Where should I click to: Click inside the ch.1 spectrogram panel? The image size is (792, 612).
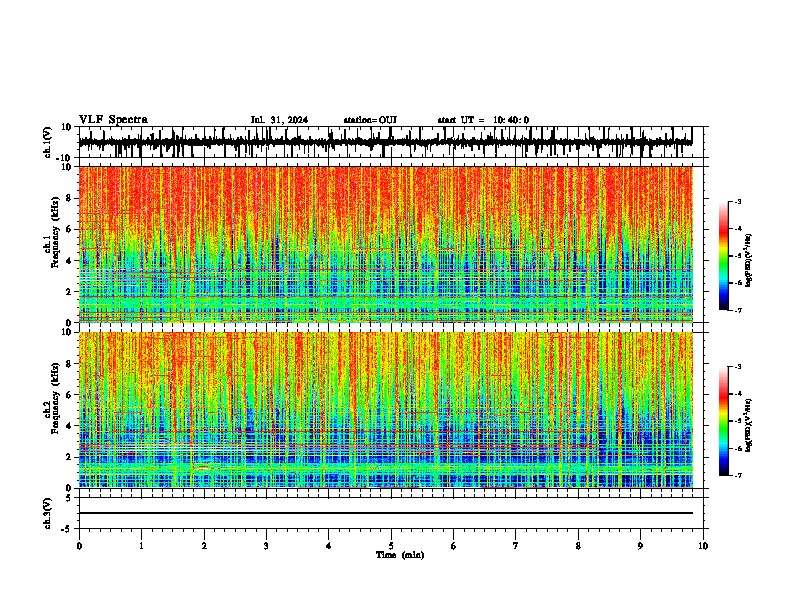click(385, 244)
